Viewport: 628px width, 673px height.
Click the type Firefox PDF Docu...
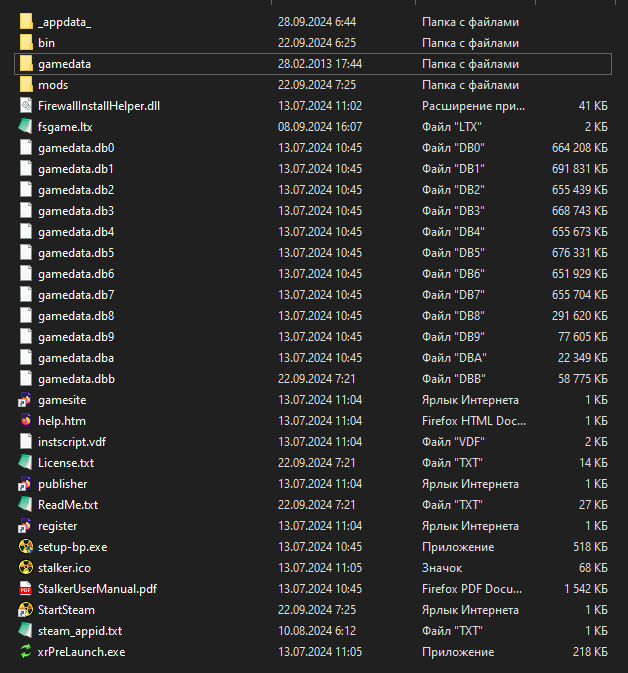(x=472, y=589)
